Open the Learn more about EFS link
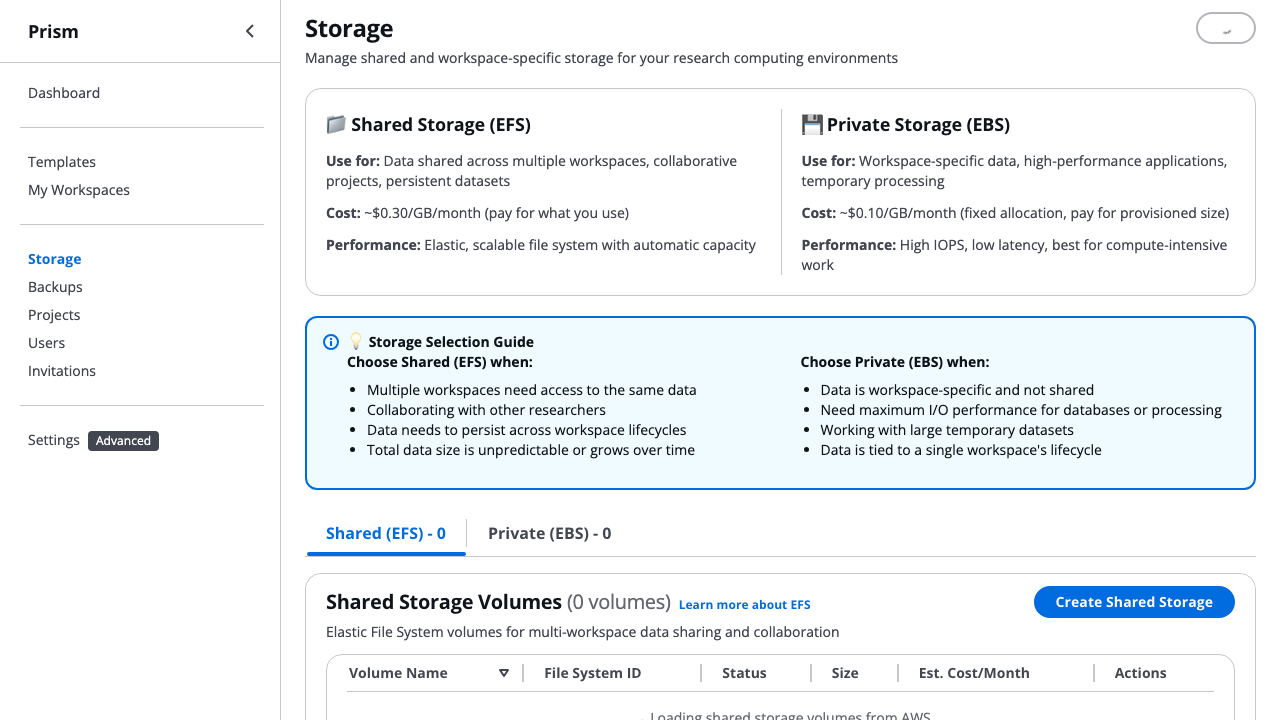This screenshot has width=1280, height=720. pos(745,605)
